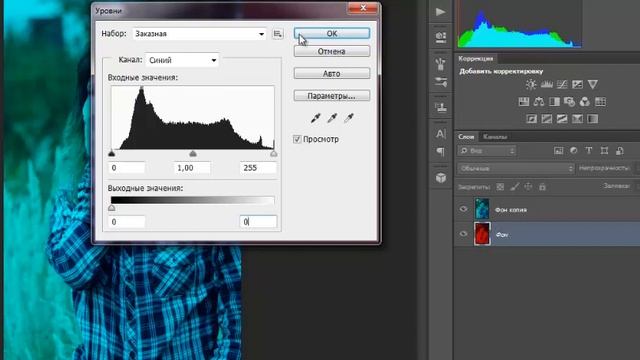This screenshot has width=640, height=360.
Task: Open the layer filter type dropdown
Action: (487, 151)
